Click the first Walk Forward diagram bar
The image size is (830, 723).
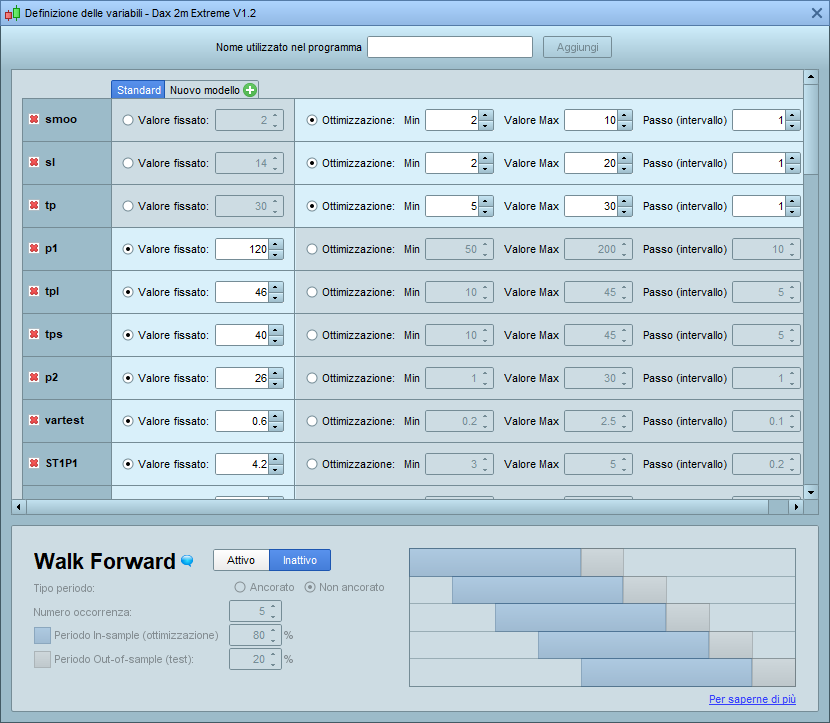point(495,562)
